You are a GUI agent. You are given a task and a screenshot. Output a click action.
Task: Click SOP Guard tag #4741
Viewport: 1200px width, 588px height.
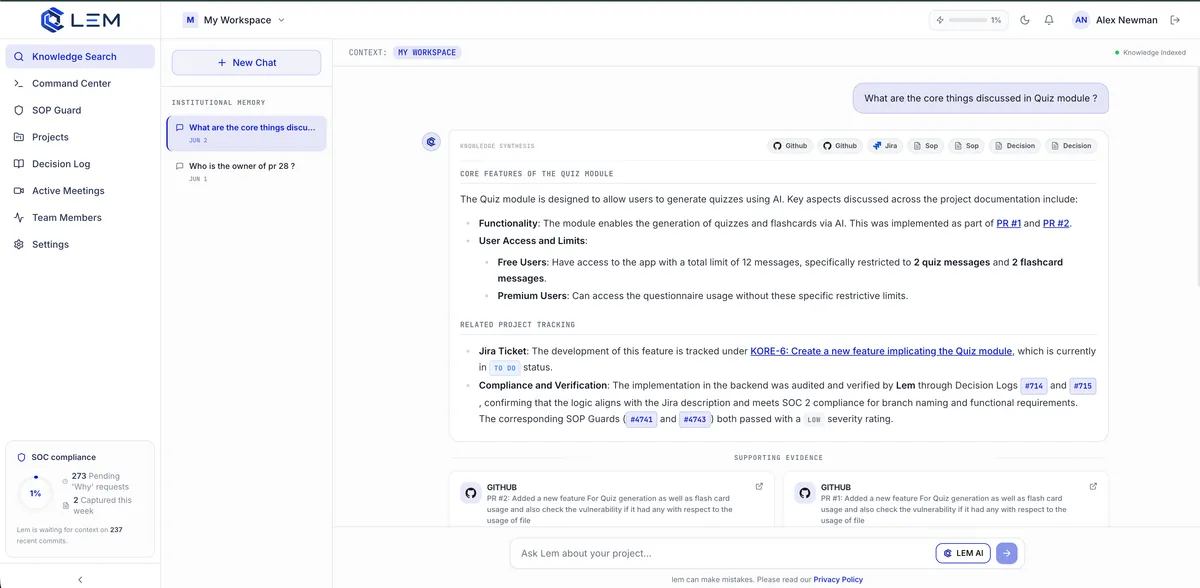pos(641,420)
